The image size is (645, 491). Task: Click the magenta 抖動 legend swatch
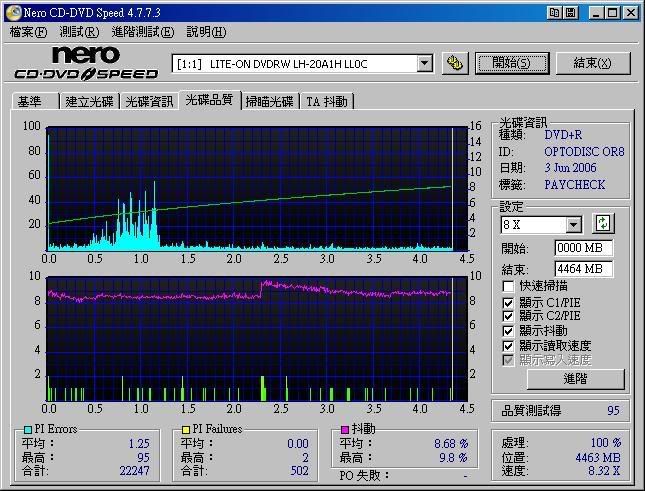click(345, 430)
